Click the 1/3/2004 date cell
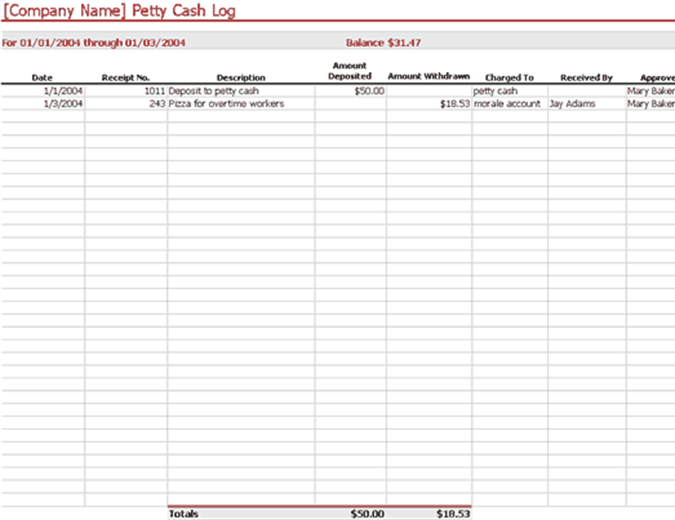Screen dimensions: 675x520 point(62,104)
